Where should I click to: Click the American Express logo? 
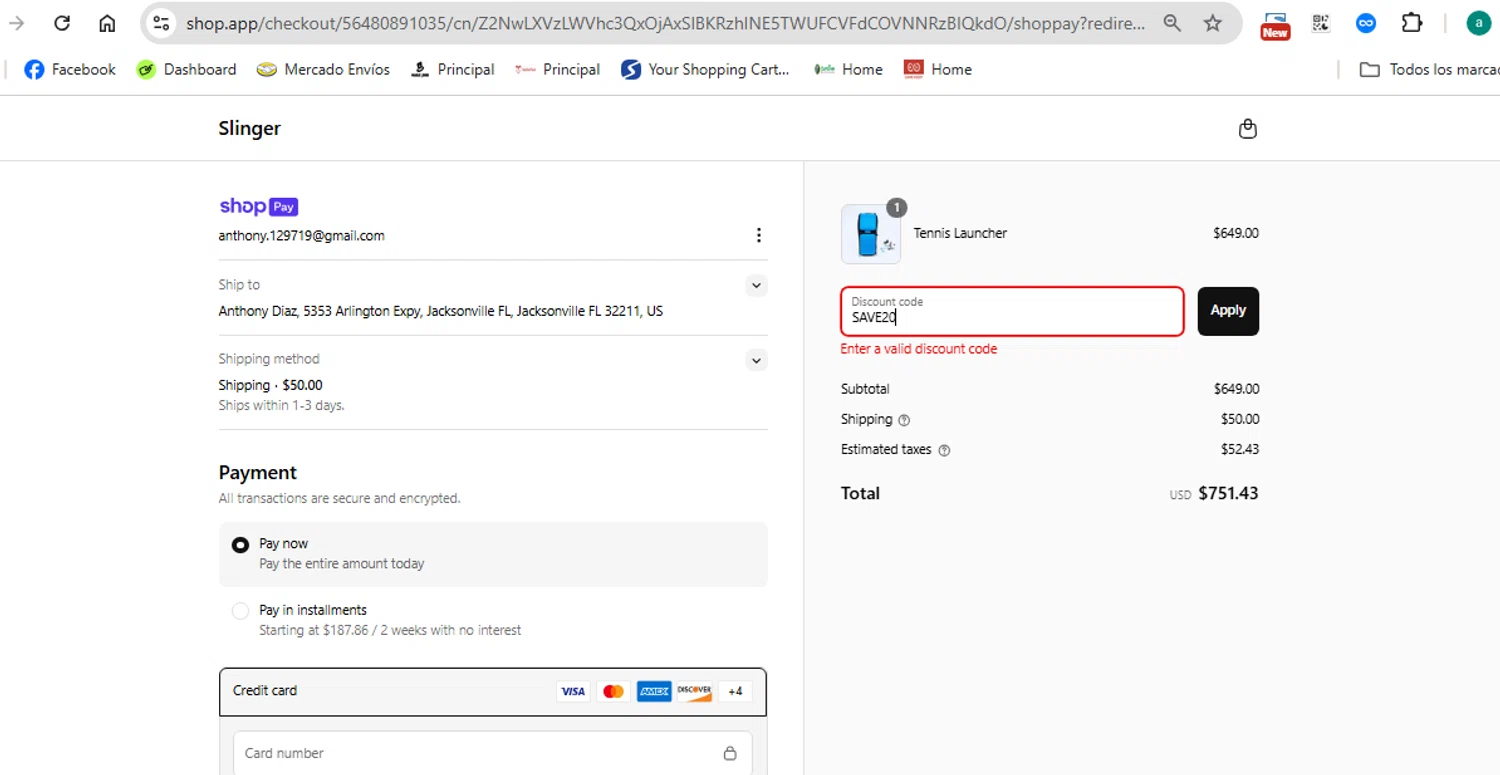(654, 691)
